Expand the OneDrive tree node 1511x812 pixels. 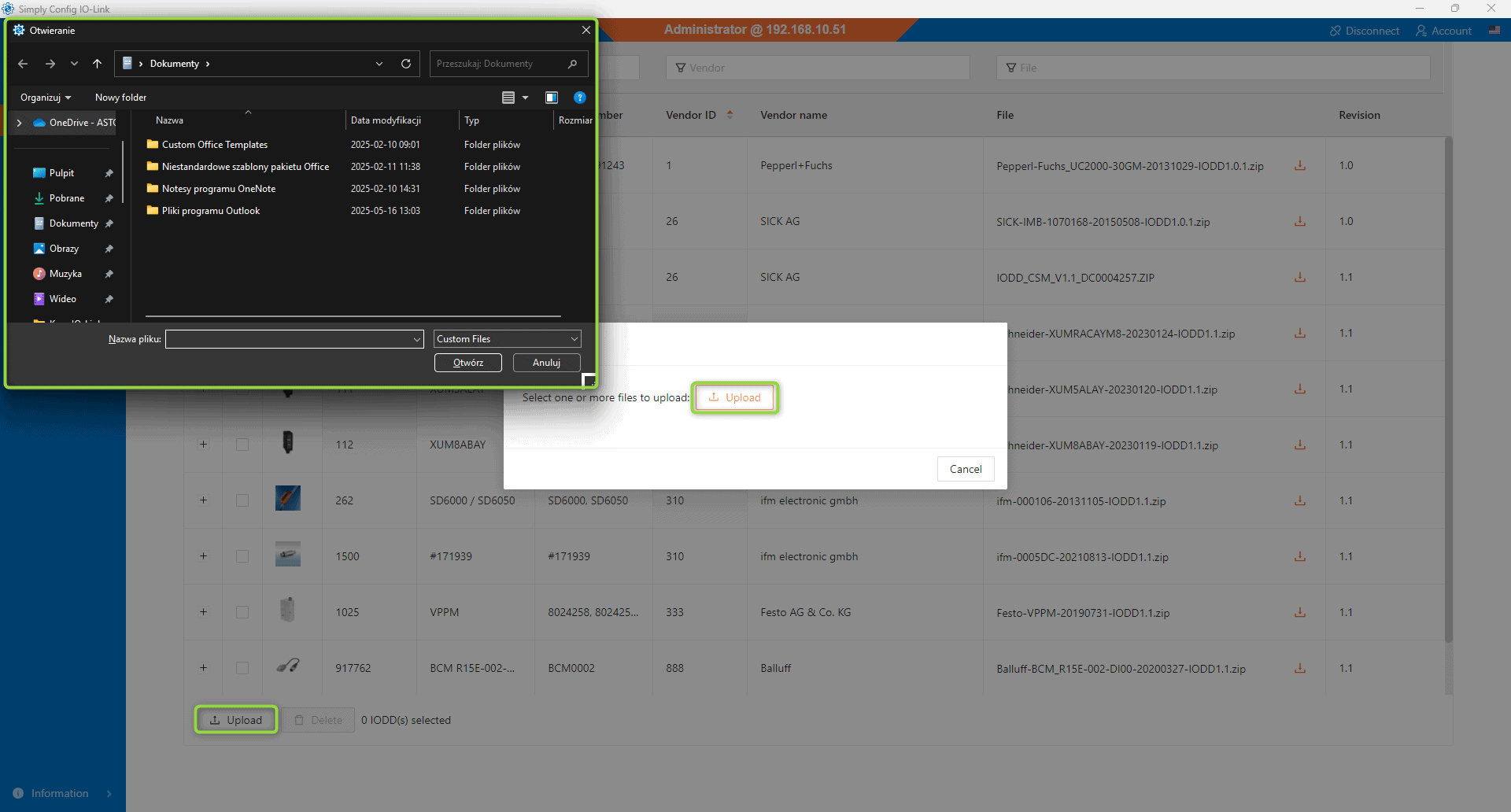(x=20, y=123)
